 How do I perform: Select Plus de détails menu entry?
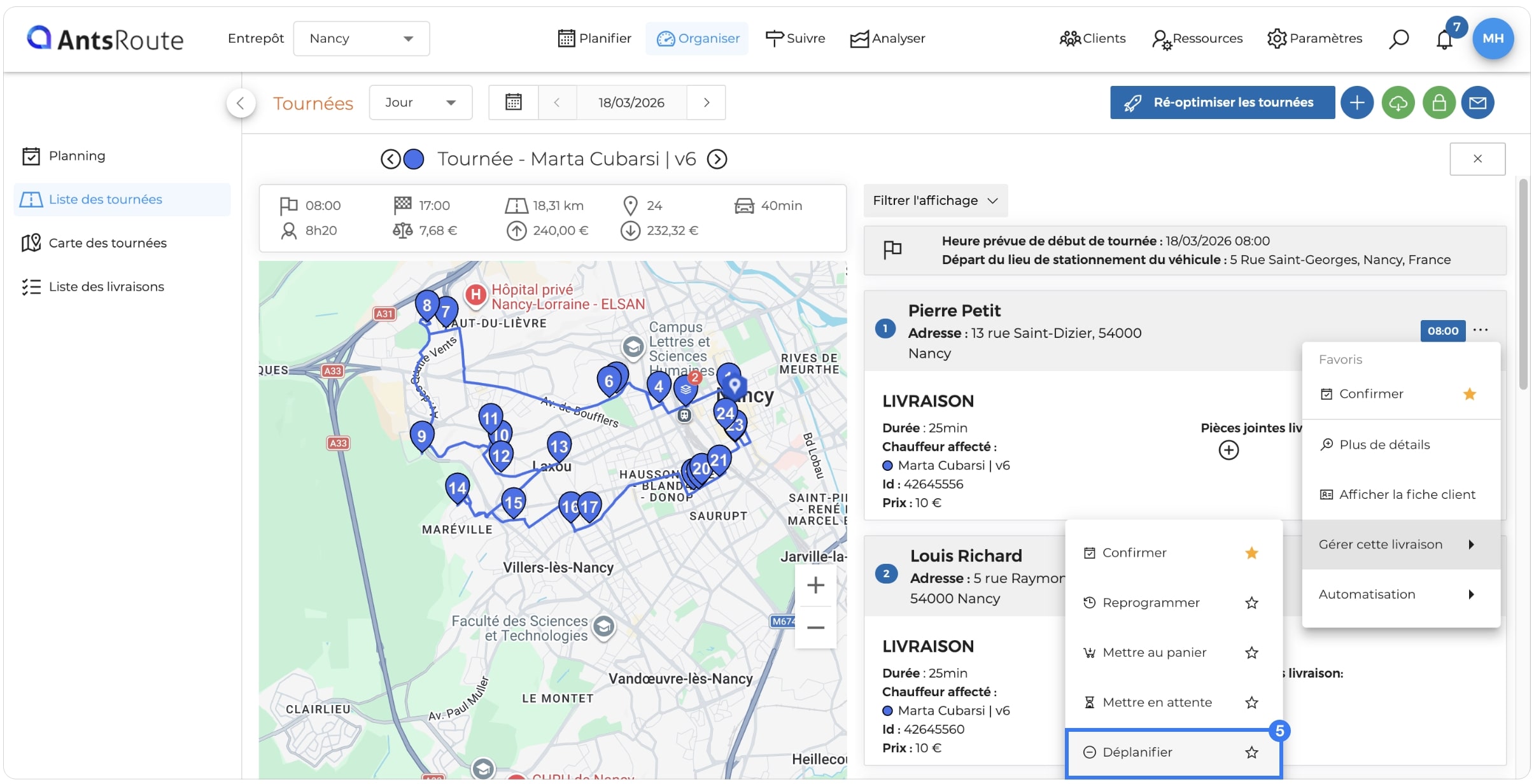click(1401, 445)
